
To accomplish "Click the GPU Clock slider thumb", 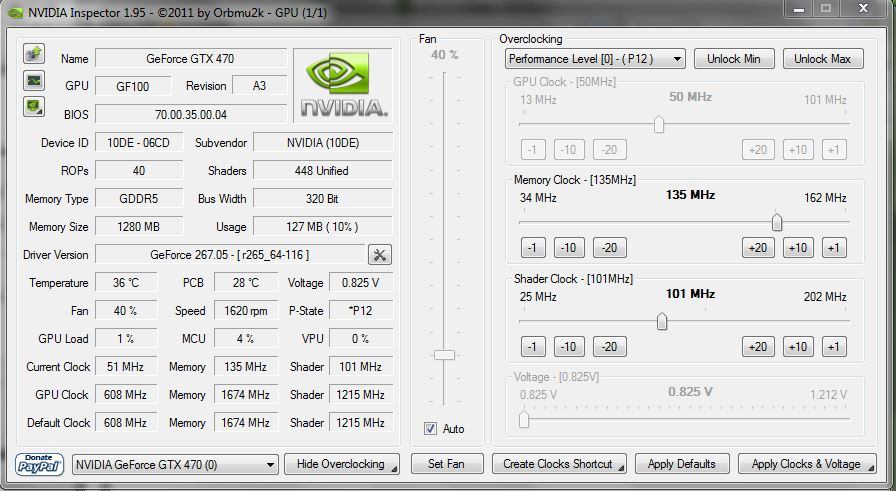I will [659, 124].
